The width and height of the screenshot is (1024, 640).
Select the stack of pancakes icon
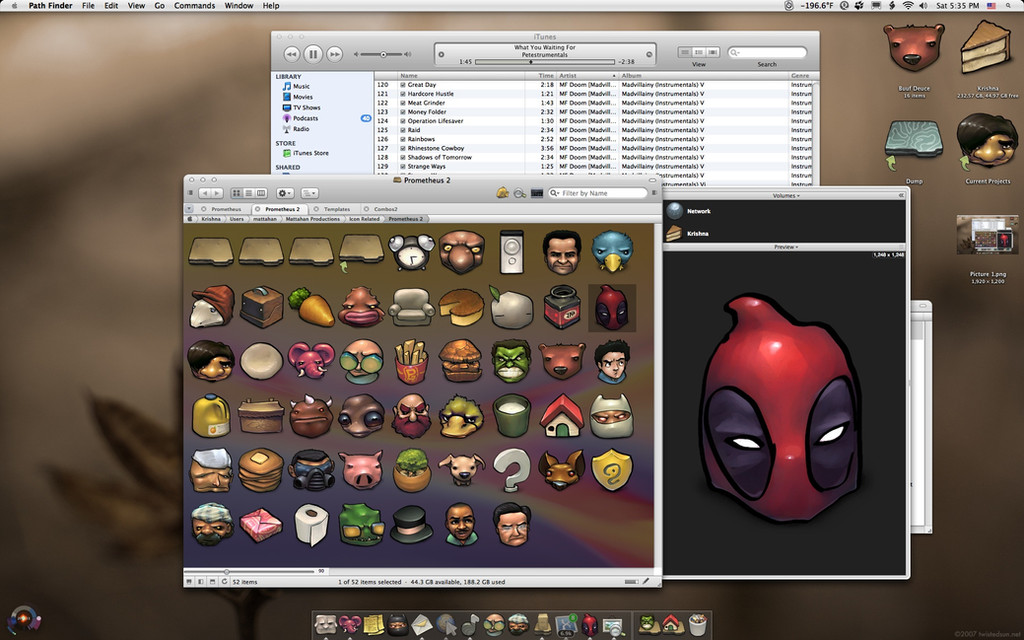261,470
